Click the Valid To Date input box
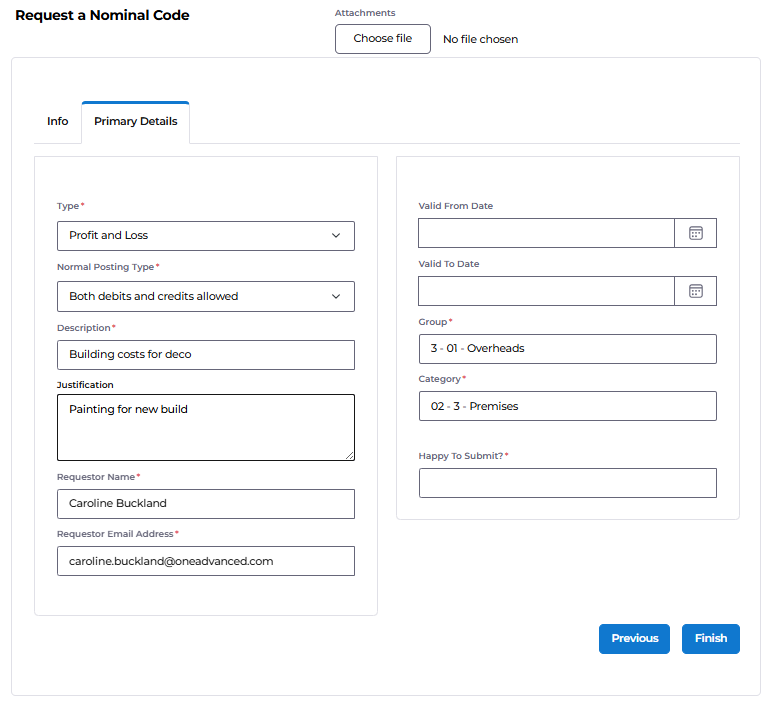 546,291
